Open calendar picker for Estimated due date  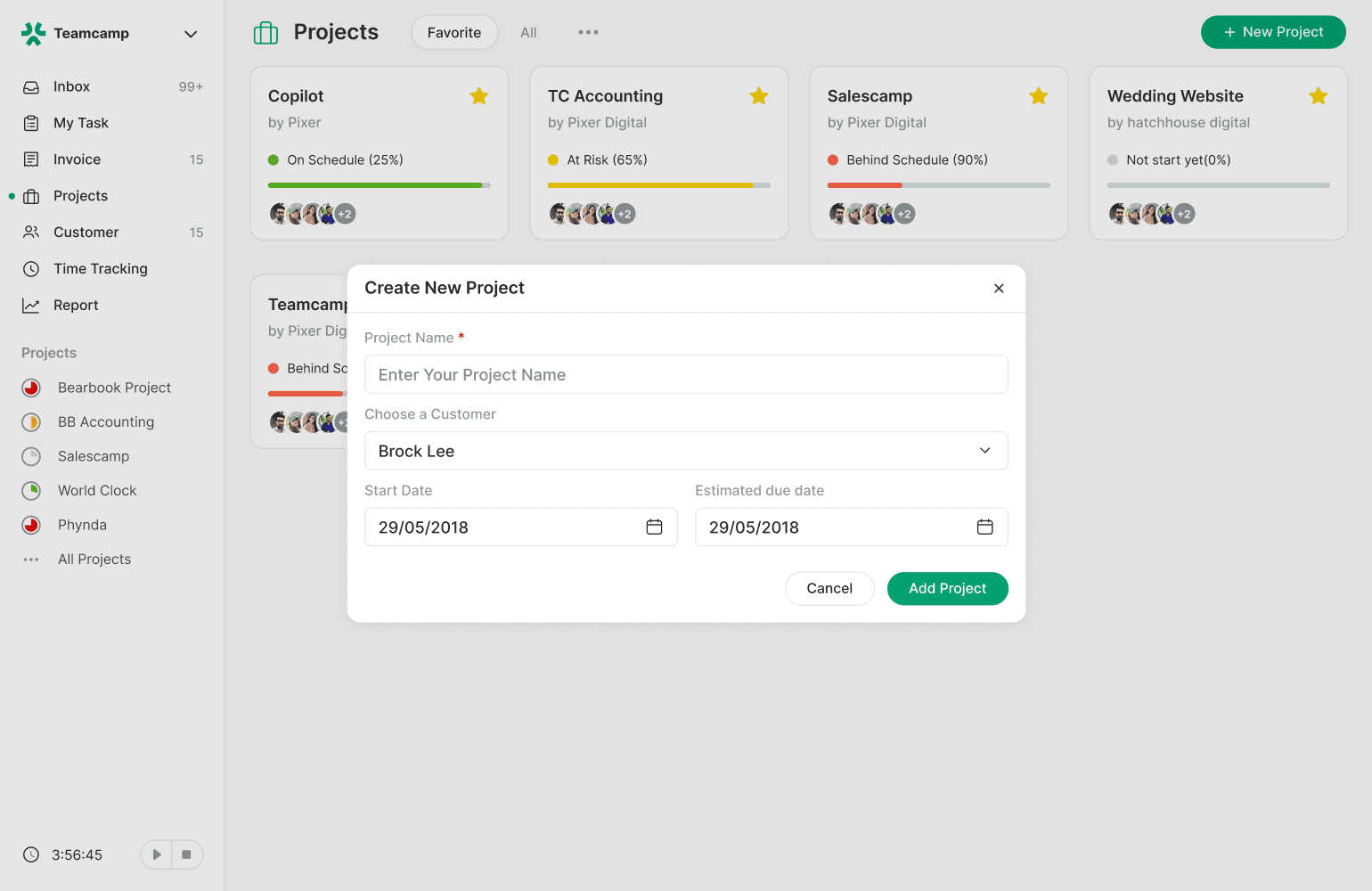point(984,527)
